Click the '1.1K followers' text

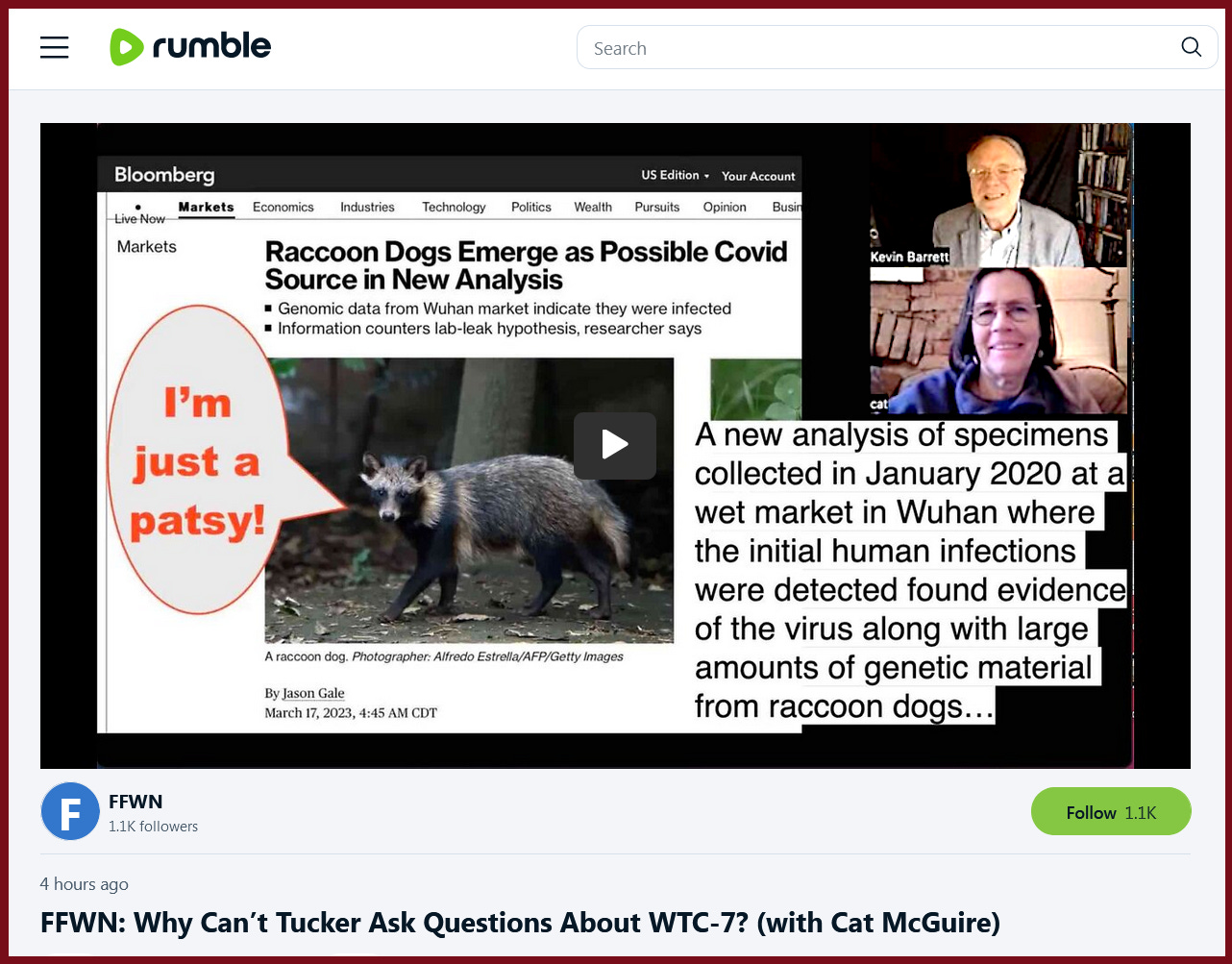point(153,827)
